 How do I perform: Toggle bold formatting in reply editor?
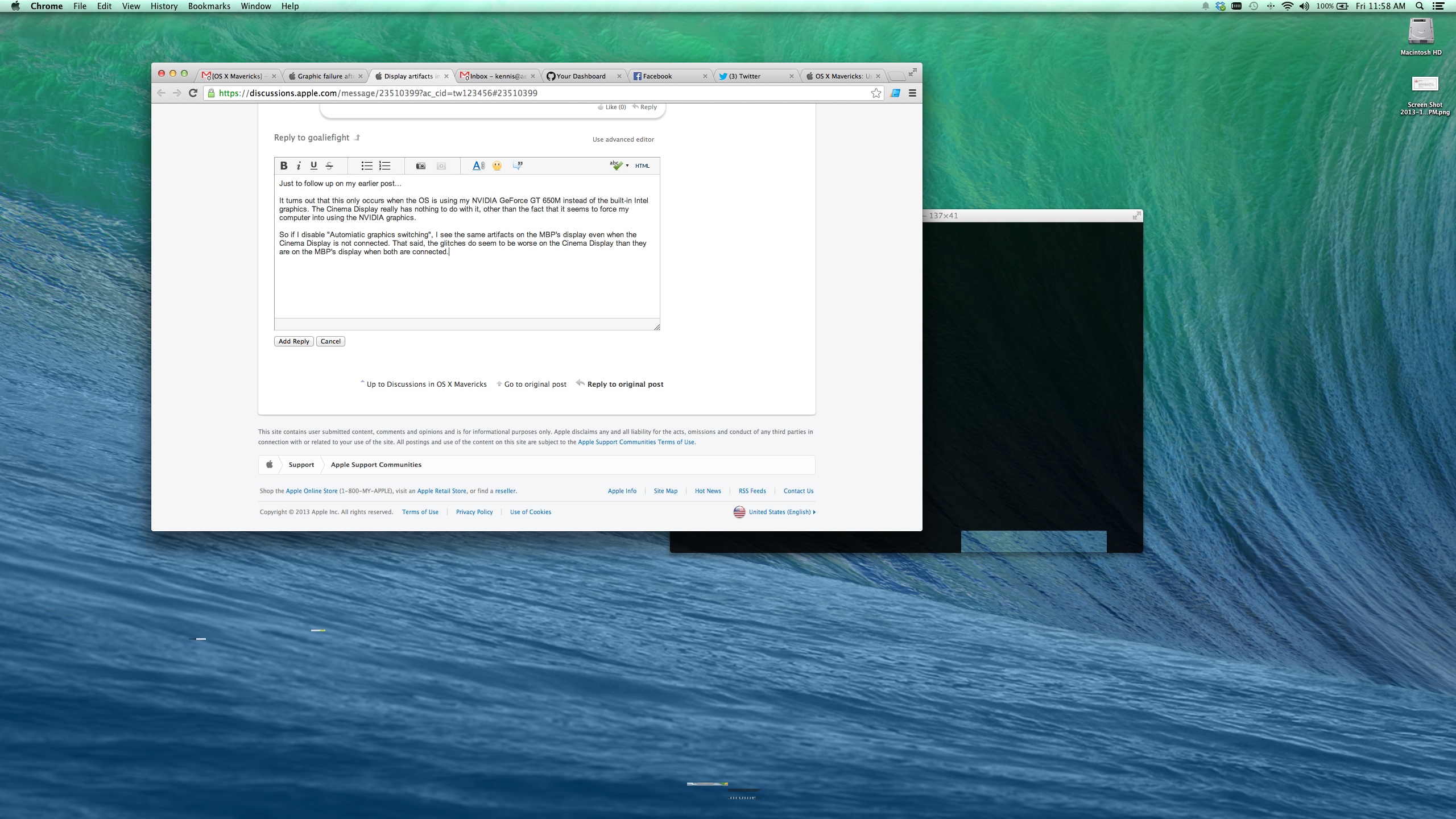tap(283, 166)
